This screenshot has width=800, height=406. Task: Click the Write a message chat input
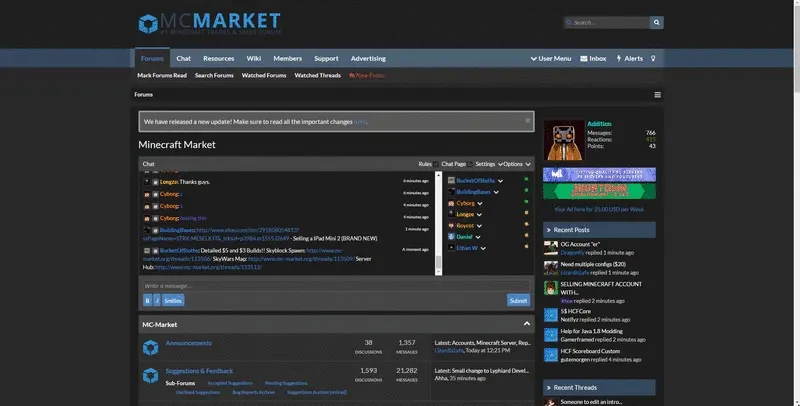pyautogui.click(x=336, y=286)
